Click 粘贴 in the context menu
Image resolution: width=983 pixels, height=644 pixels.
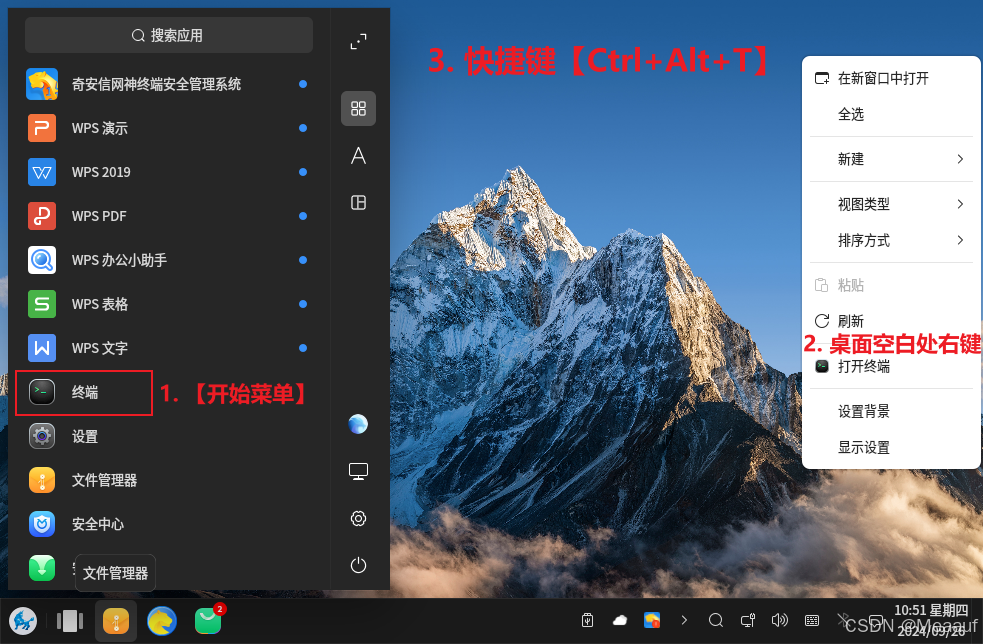(891, 285)
